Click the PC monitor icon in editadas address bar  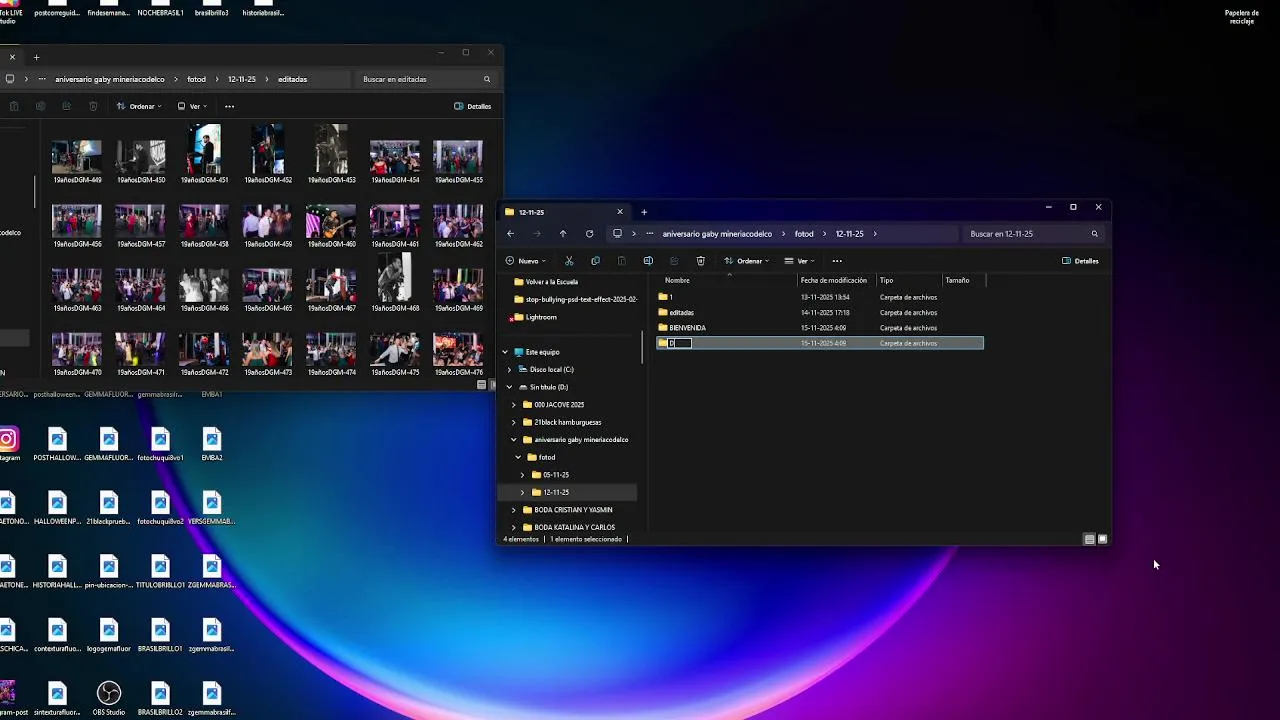10,79
